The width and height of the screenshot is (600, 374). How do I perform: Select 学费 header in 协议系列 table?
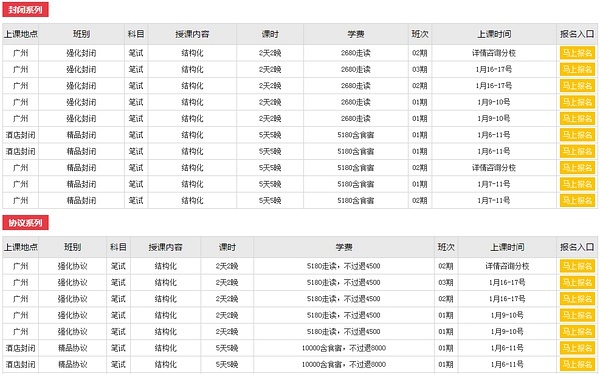tap(344, 247)
